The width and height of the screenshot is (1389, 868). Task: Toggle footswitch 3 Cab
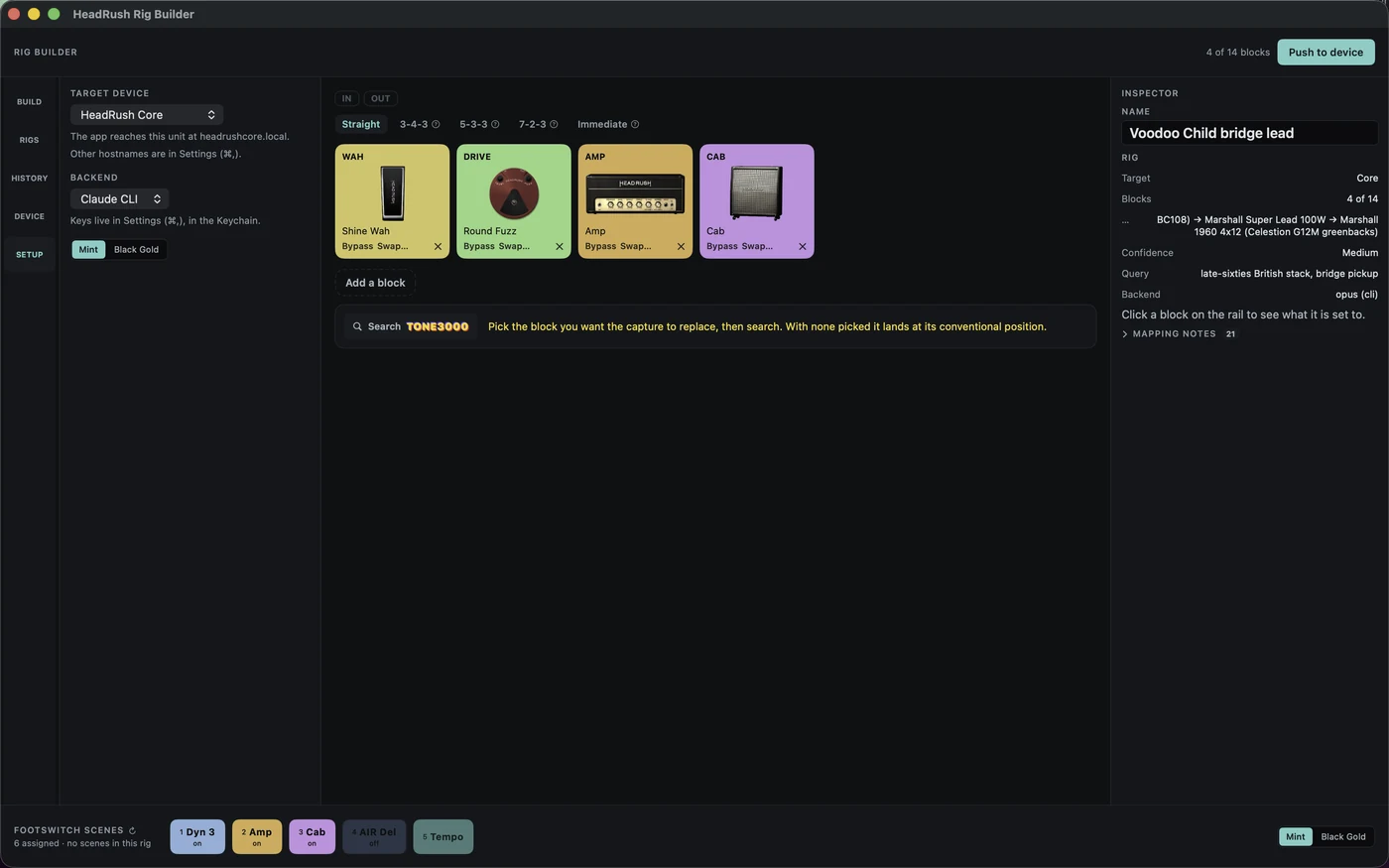tap(312, 836)
